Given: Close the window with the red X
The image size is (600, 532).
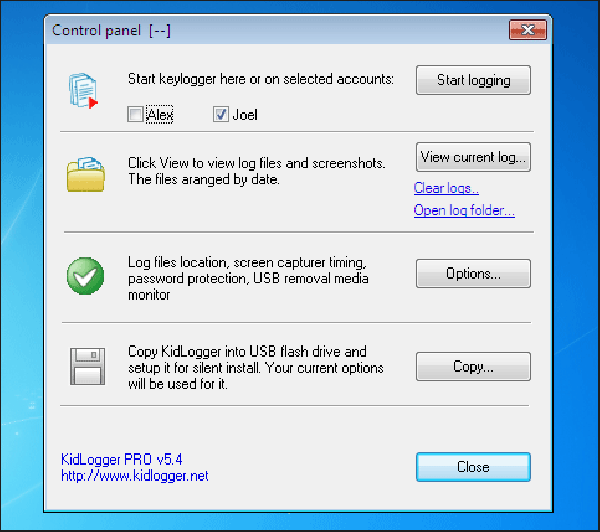Looking at the screenshot, I should click(528, 29).
